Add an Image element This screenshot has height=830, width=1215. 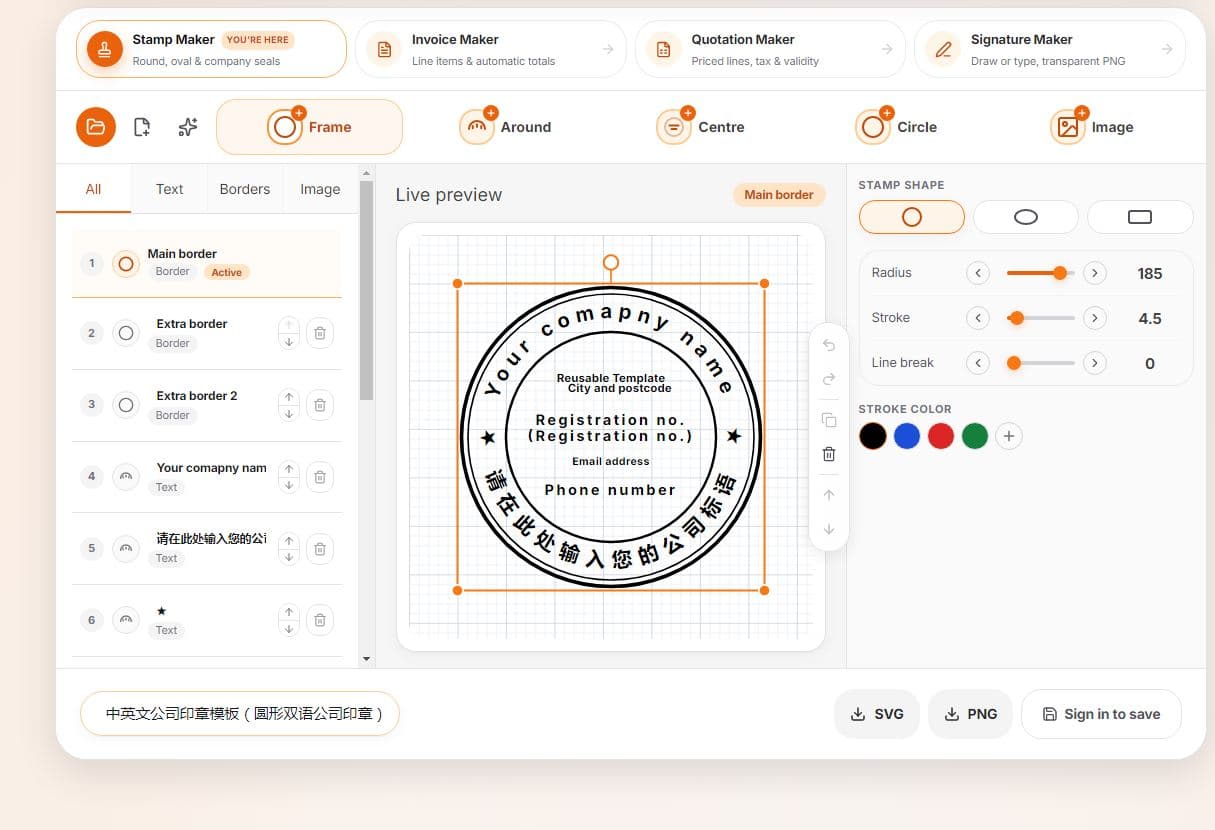coord(1091,127)
